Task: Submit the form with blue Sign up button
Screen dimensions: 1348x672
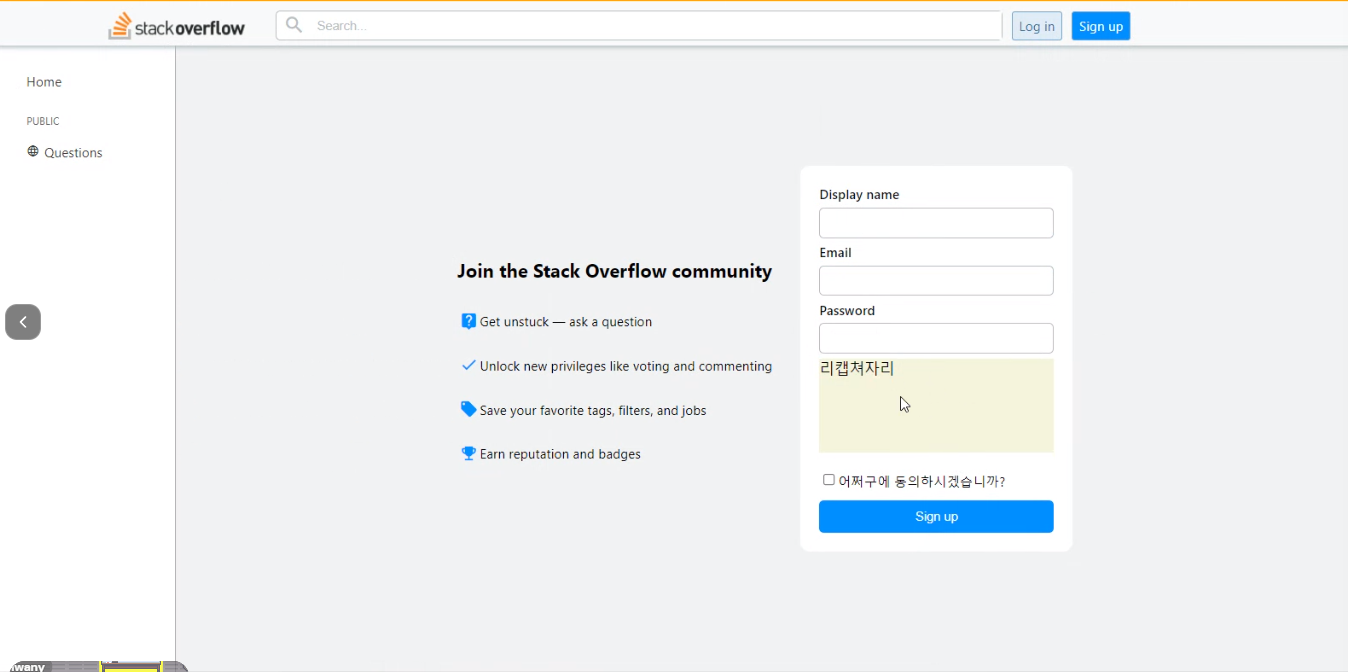Action: pyautogui.click(x=936, y=517)
